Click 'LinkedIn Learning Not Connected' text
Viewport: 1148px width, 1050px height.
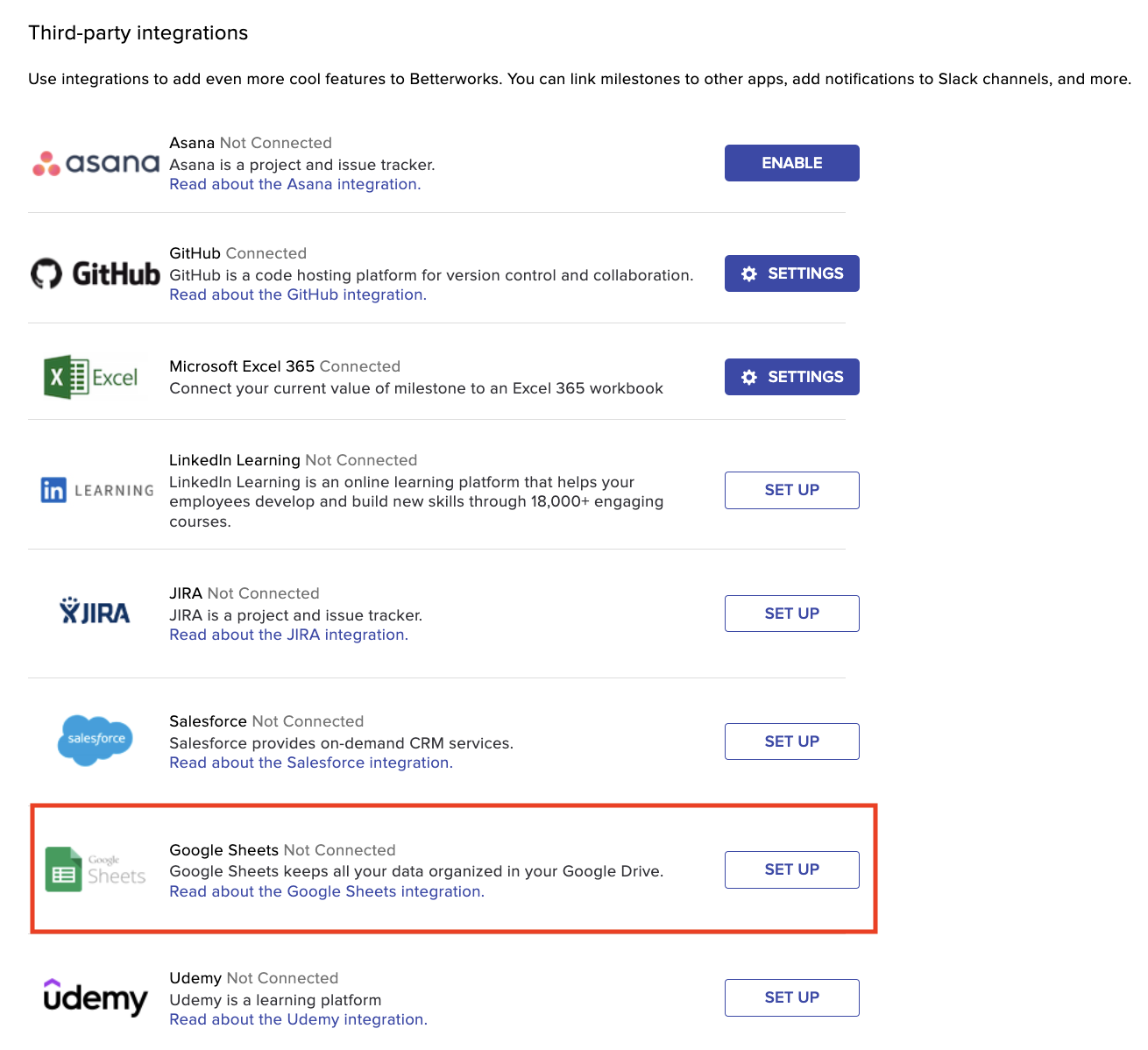[294, 460]
